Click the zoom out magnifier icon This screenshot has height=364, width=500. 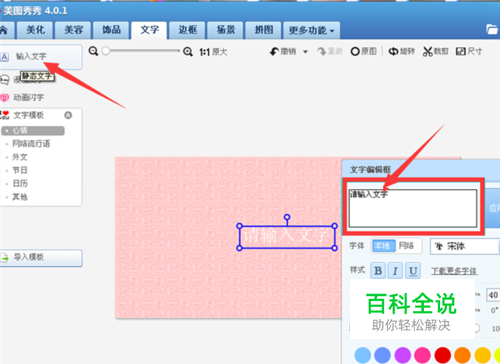(93, 51)
